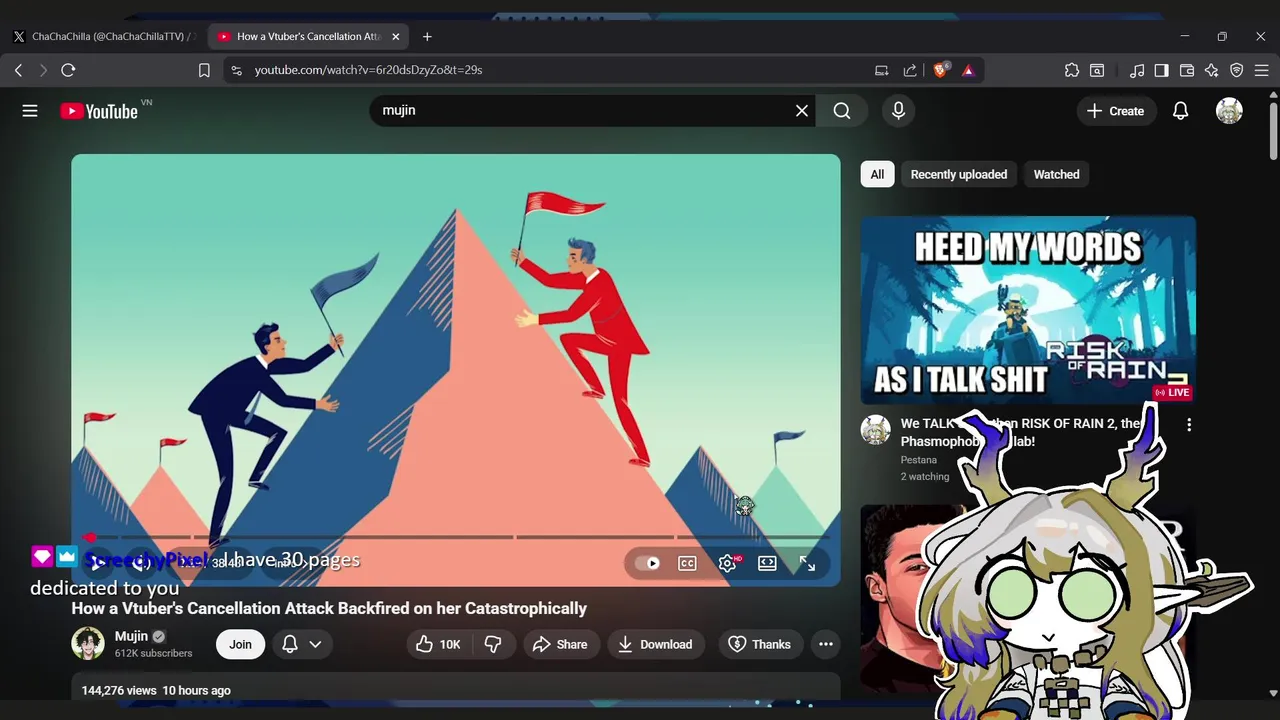Open the Mujin channel name link
The image size is (1280, 720).
click(x=131, y=636)
